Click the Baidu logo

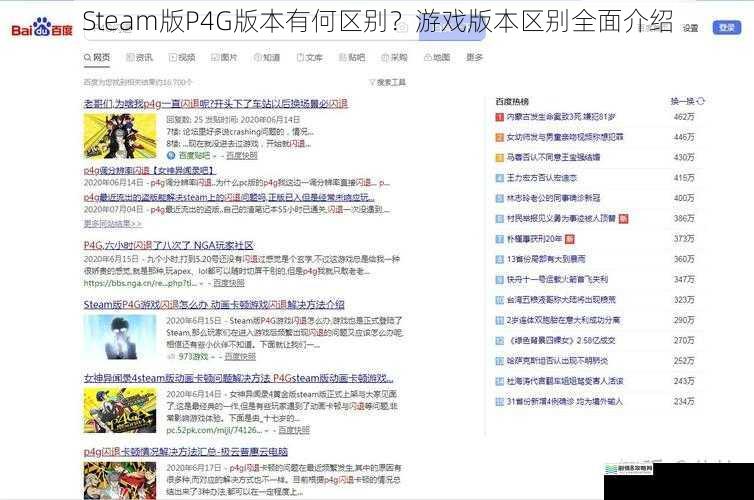(x=42, y=27)
